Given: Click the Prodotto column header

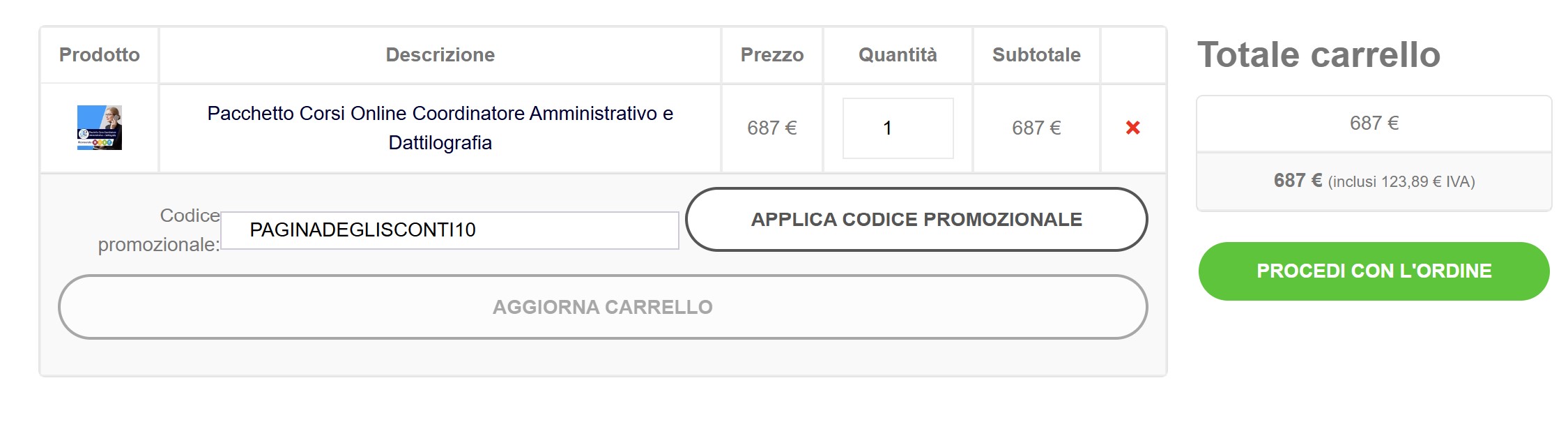Looking at the screenshot, I should (x=100, y=55).
